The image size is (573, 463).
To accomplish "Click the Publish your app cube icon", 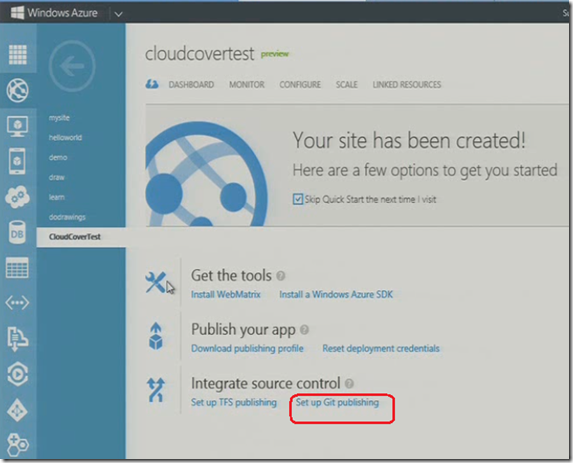I will [x=156, y=336].
